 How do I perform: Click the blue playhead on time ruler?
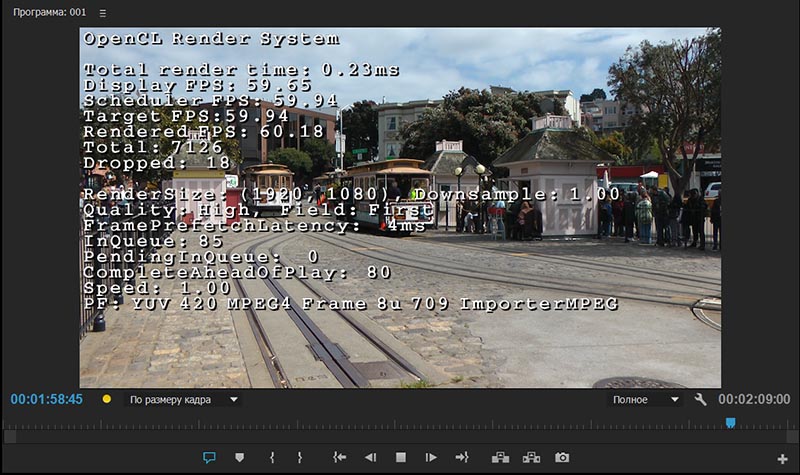(x=731, y=423)
